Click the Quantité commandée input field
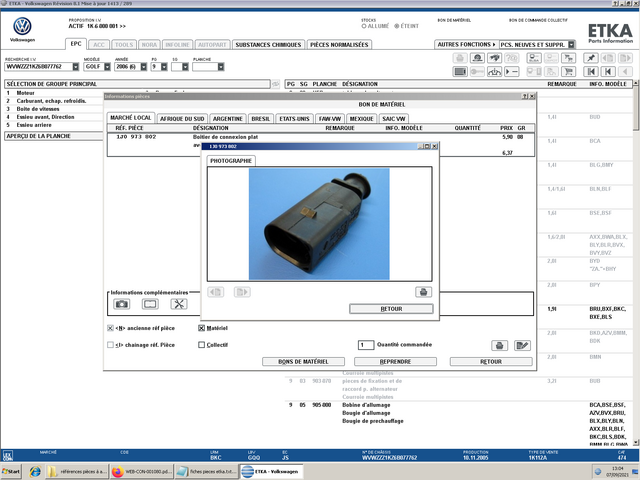640x480 pixels. click(x=366, y=345)
